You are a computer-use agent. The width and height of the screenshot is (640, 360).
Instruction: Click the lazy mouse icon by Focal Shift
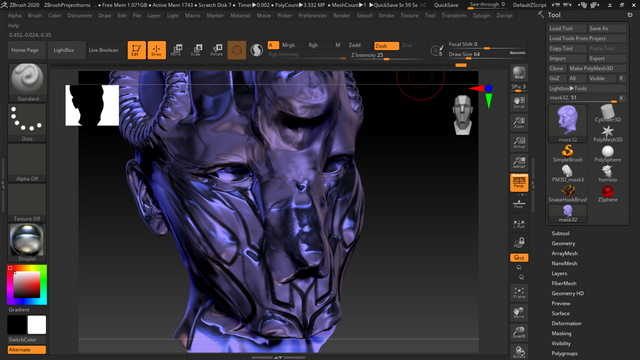(x=436, y=50)
